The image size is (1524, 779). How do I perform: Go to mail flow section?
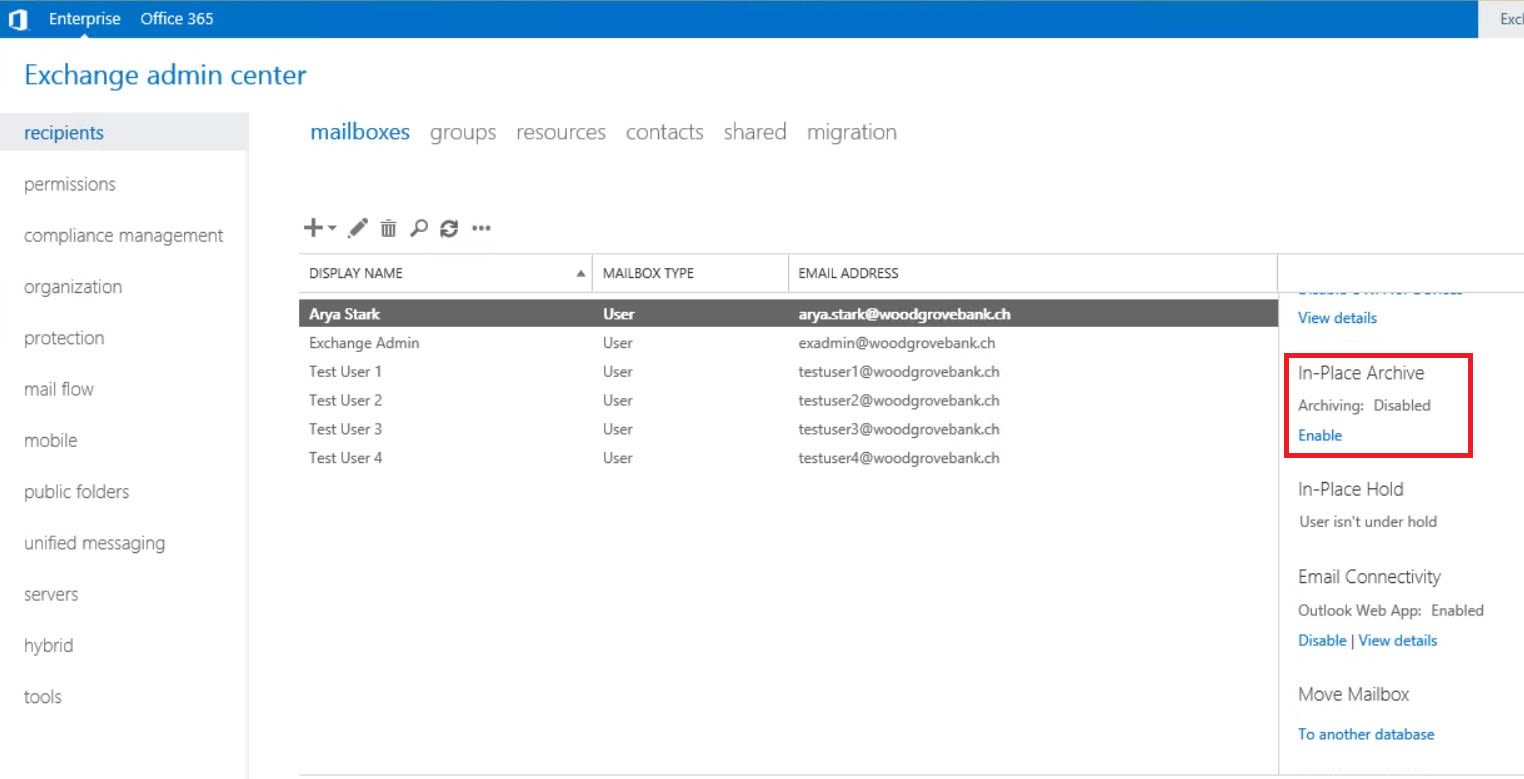point(59,389)
